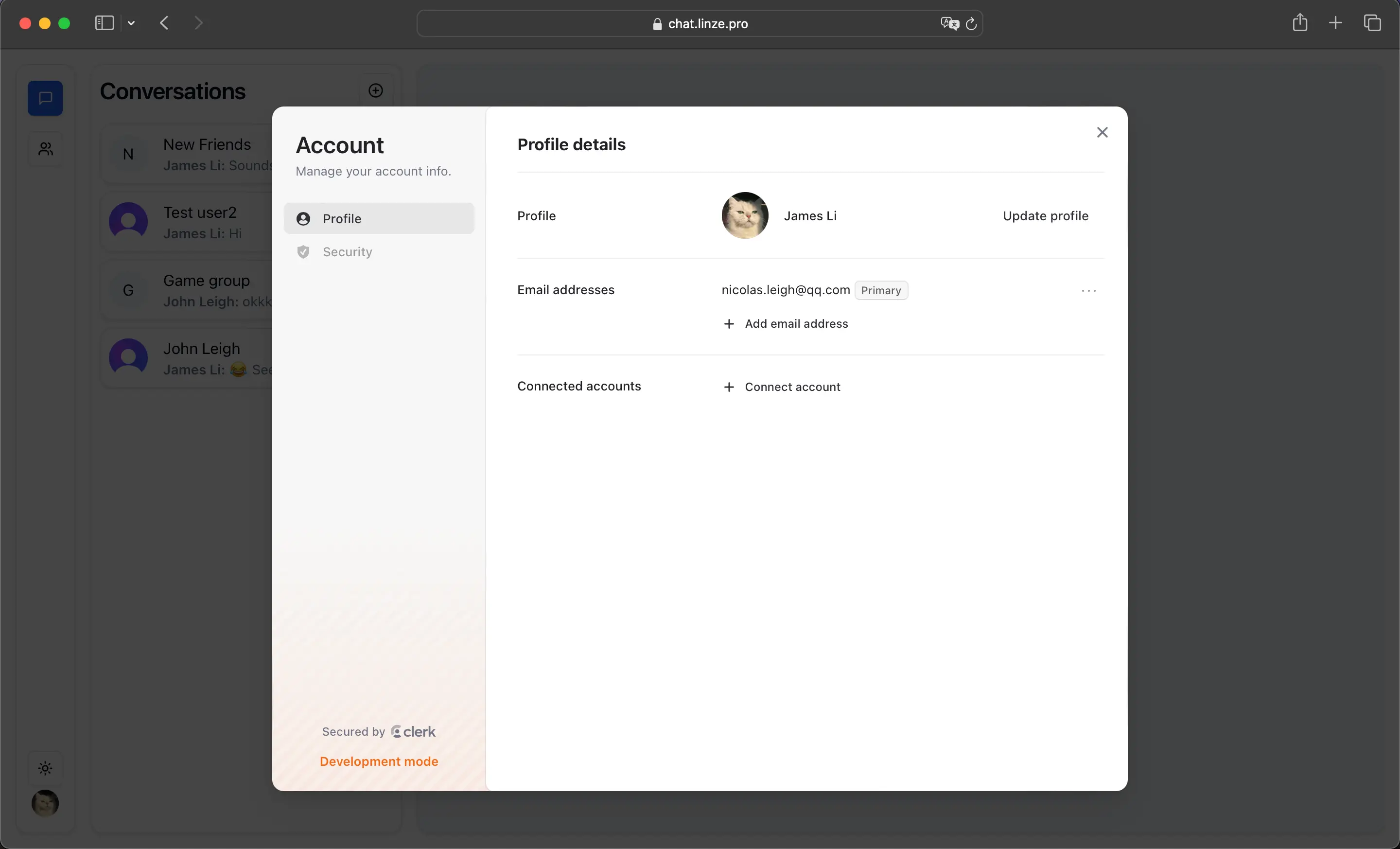Open email options three-dot menu
Image resolution: width=1400 pixels, height=849 pixels.
click(x=1088, y=290)
